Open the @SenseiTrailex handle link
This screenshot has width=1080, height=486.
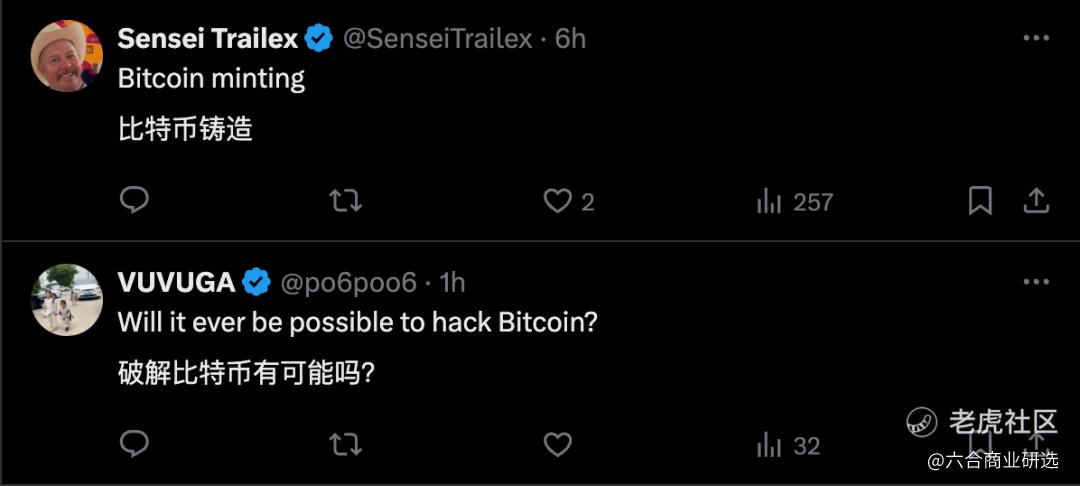pos(438,39)
